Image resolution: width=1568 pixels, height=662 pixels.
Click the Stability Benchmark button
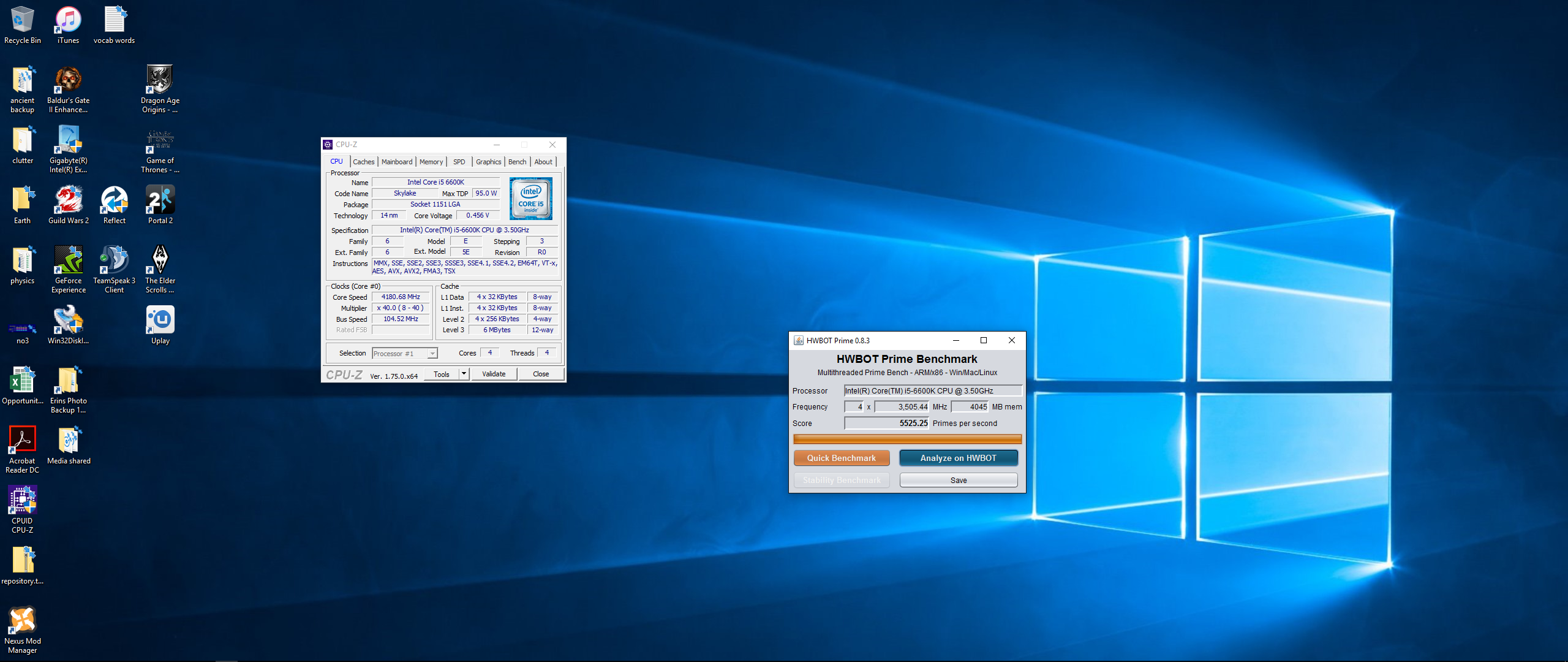click(x=842, y=480)
